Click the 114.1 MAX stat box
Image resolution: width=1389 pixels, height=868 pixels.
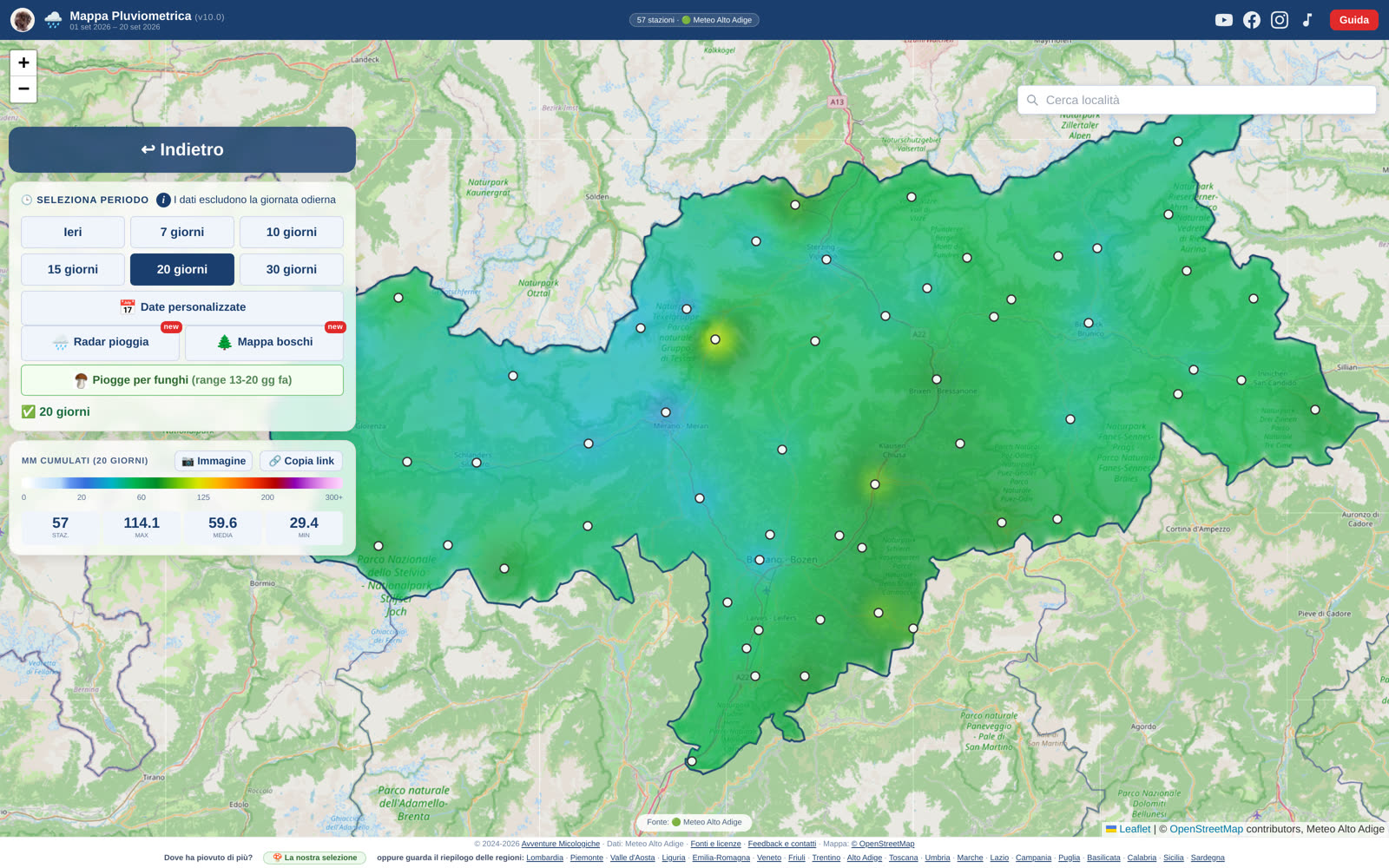coord(142,527)
